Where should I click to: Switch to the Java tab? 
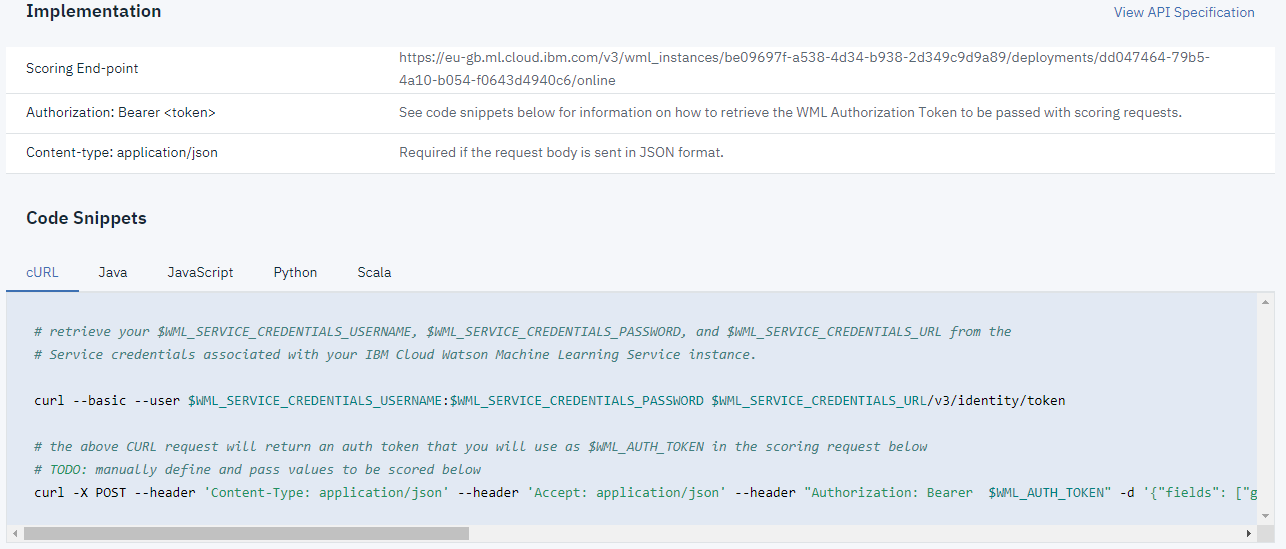pos(113,272)
